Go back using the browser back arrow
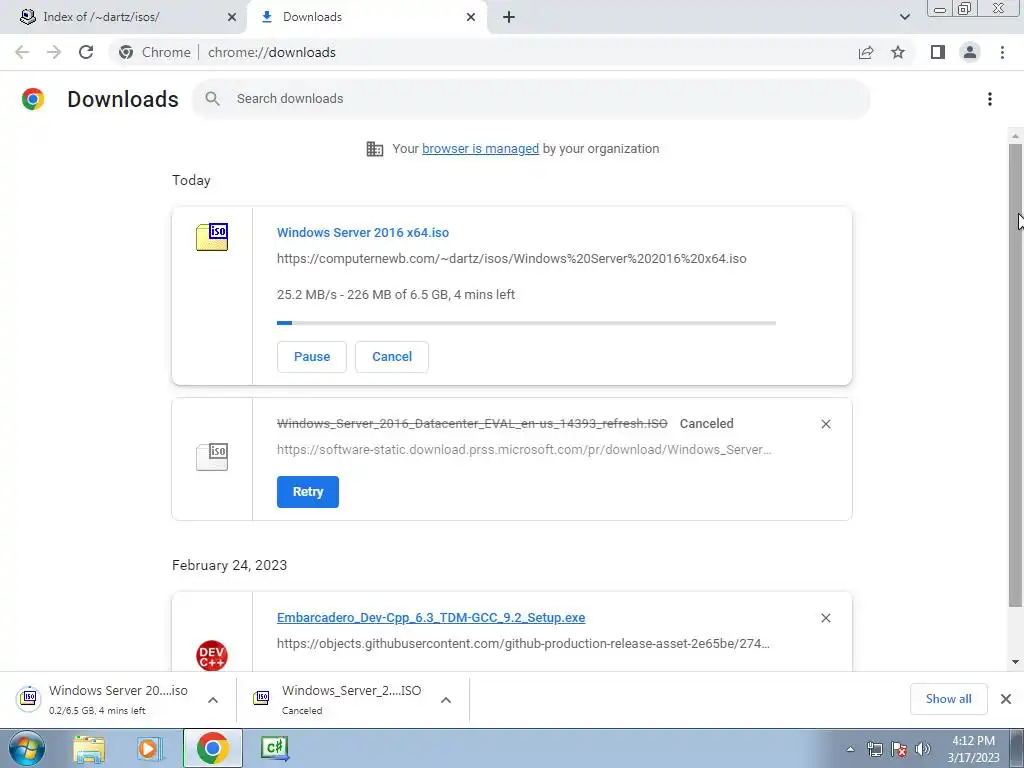Image resolution: width=1024 pixels, height=768 pixels. pyautogui.click(x=22, y=52)
